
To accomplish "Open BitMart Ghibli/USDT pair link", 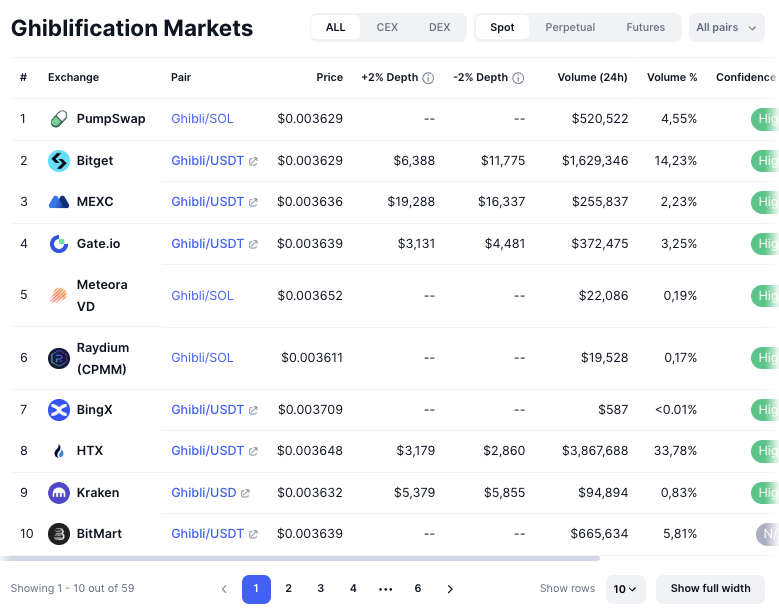I will 208,534.
